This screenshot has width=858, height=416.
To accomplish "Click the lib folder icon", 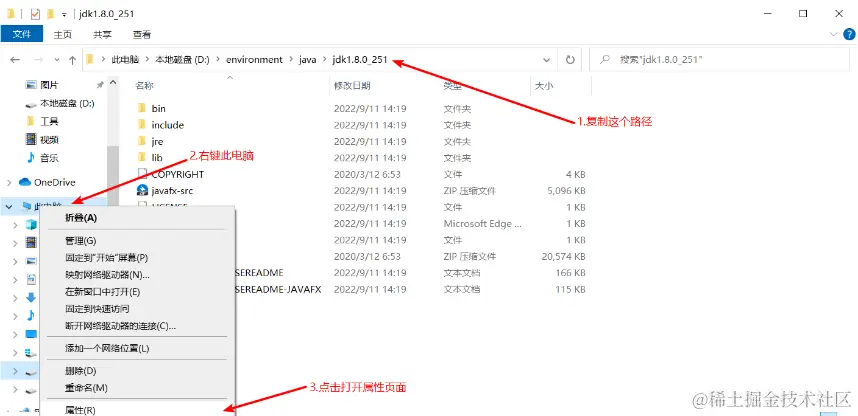I will pos(142,157).
